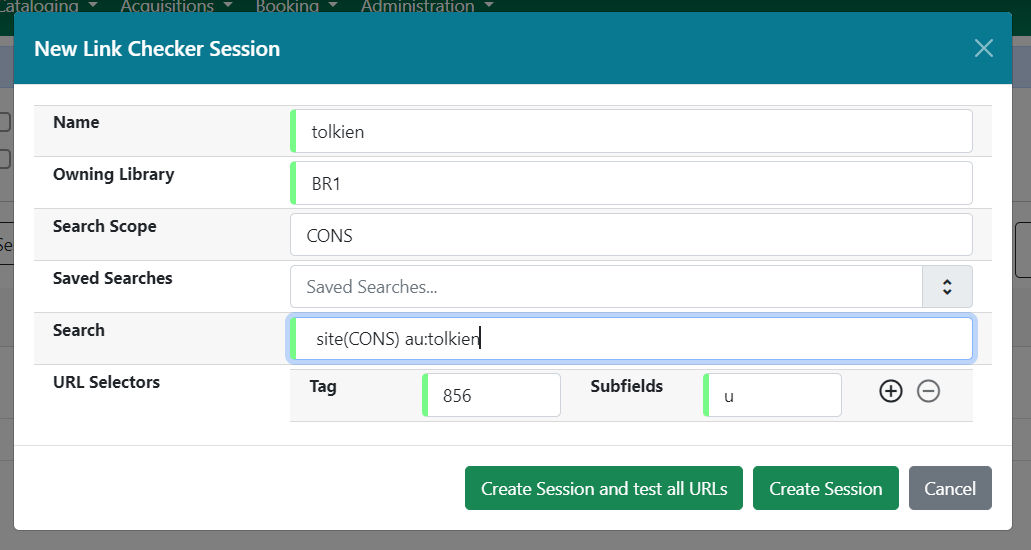The image size is (1031, 550).
Task: Add another URL selector row
Action: [x=891, y=391]
